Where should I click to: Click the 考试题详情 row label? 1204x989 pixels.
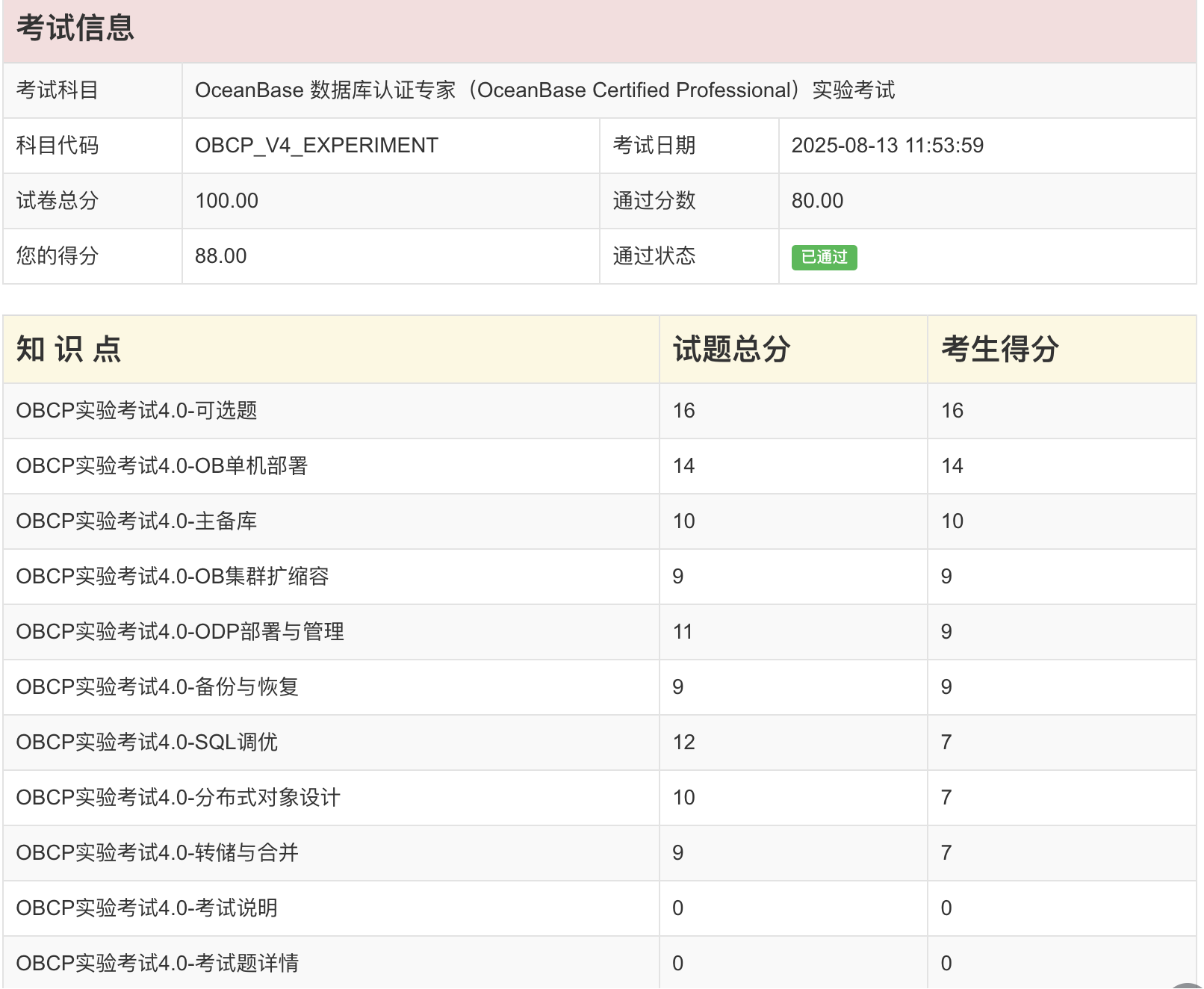[157, 964]
